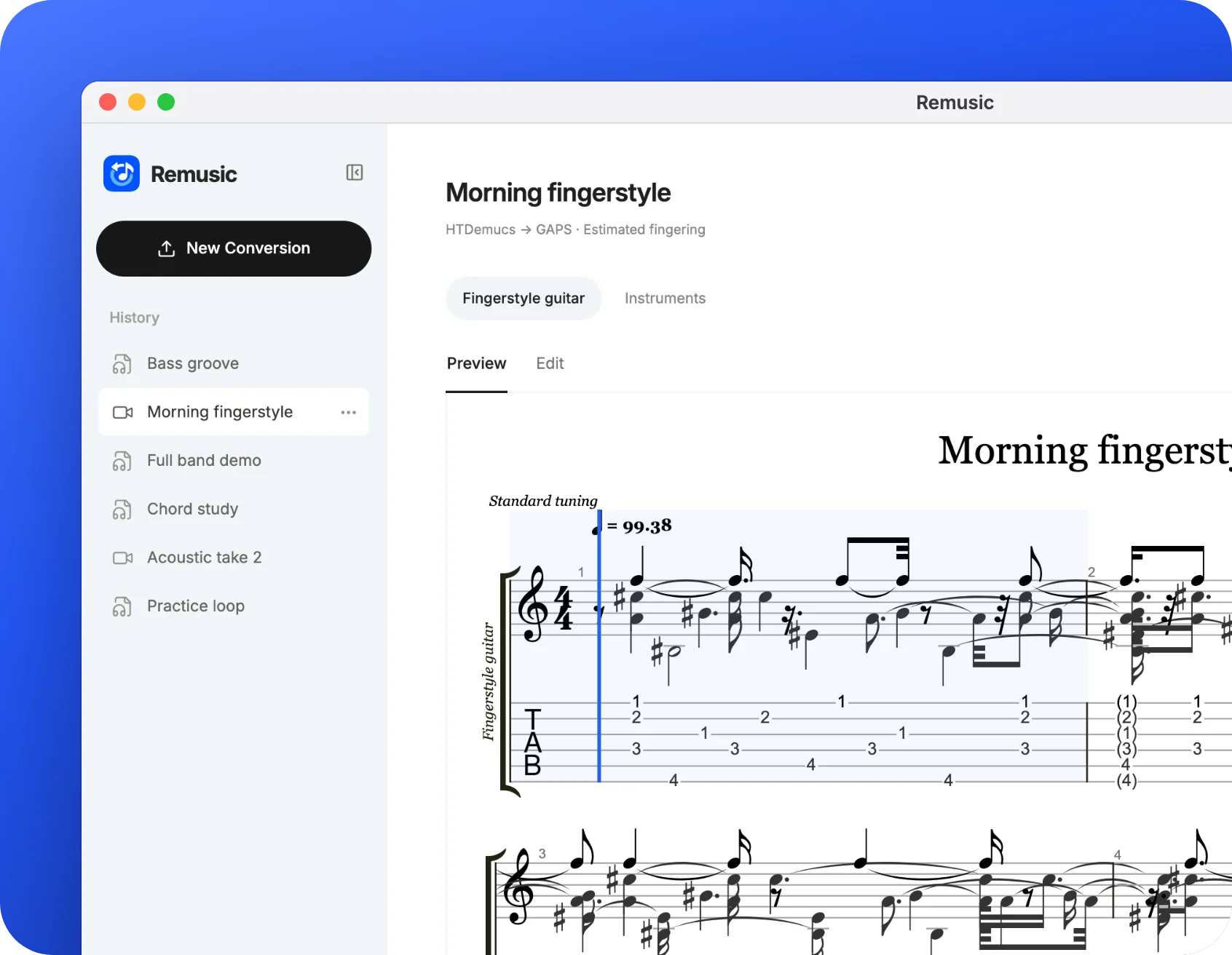This screenshot has height=955, width=1232.
Task: Click the Remusic name in the sidebar
Action: pyautogui.click(x=194, y=174)
